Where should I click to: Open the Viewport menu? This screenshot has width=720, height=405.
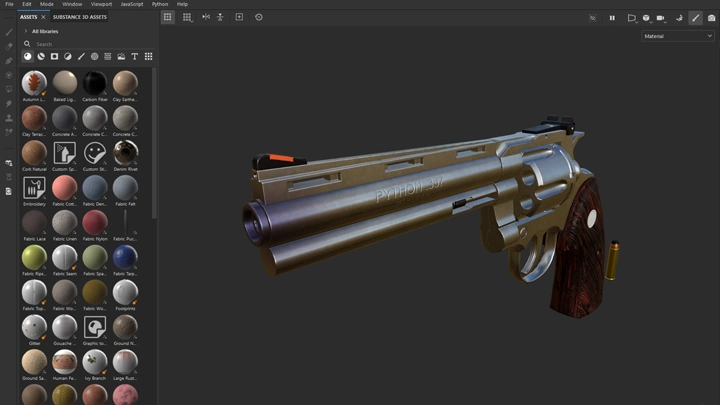coord(101,4)
